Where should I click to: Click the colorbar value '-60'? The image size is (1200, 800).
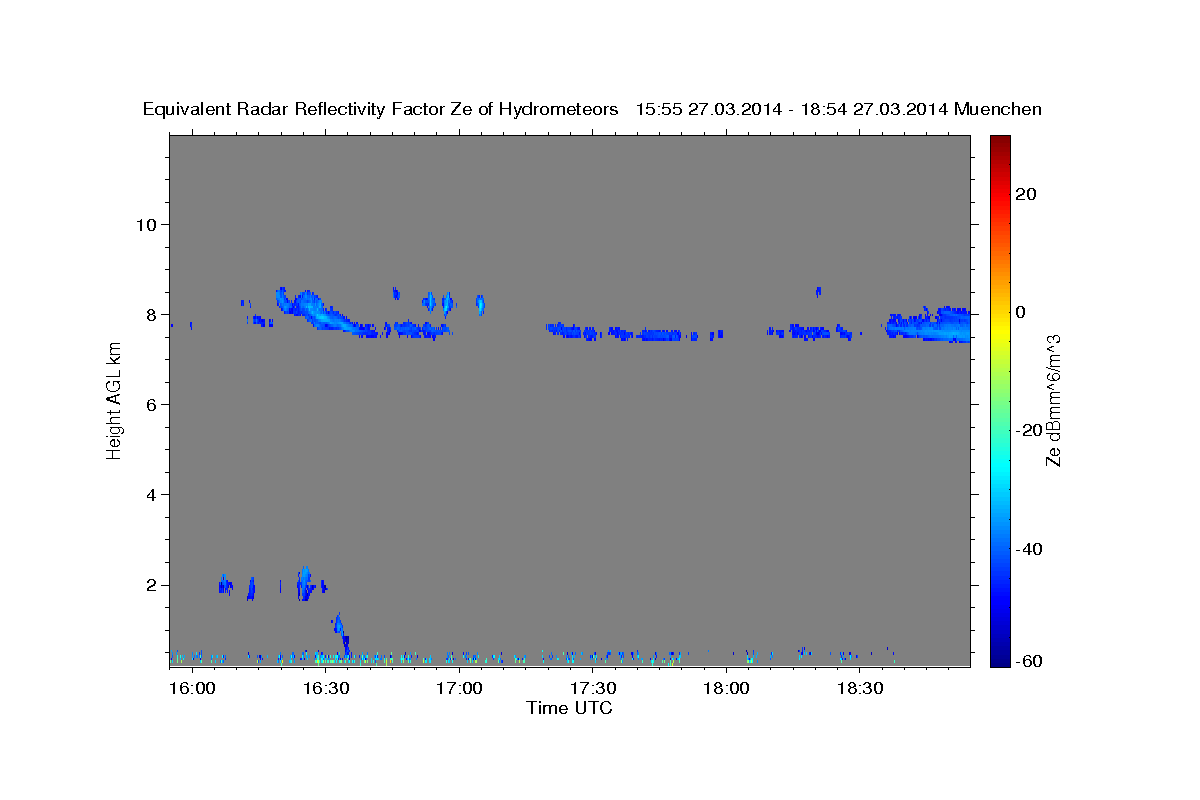click(1028, 661)
